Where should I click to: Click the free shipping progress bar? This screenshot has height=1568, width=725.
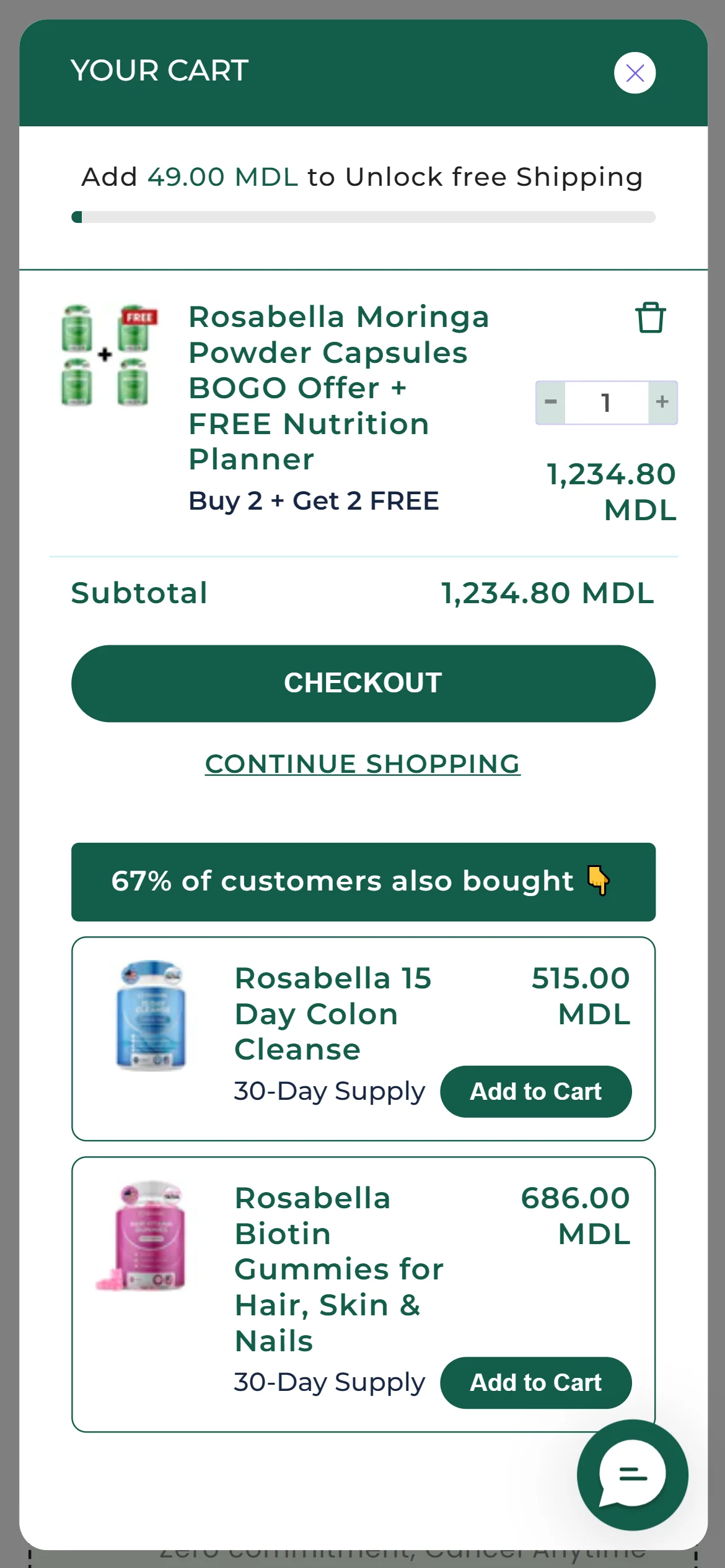point(363,217)
